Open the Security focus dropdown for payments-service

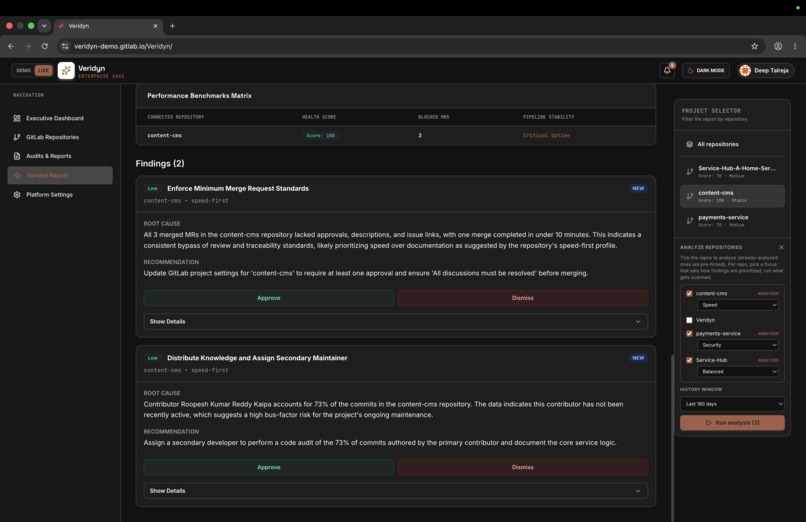pyautogui.click(x=738, y=345)
